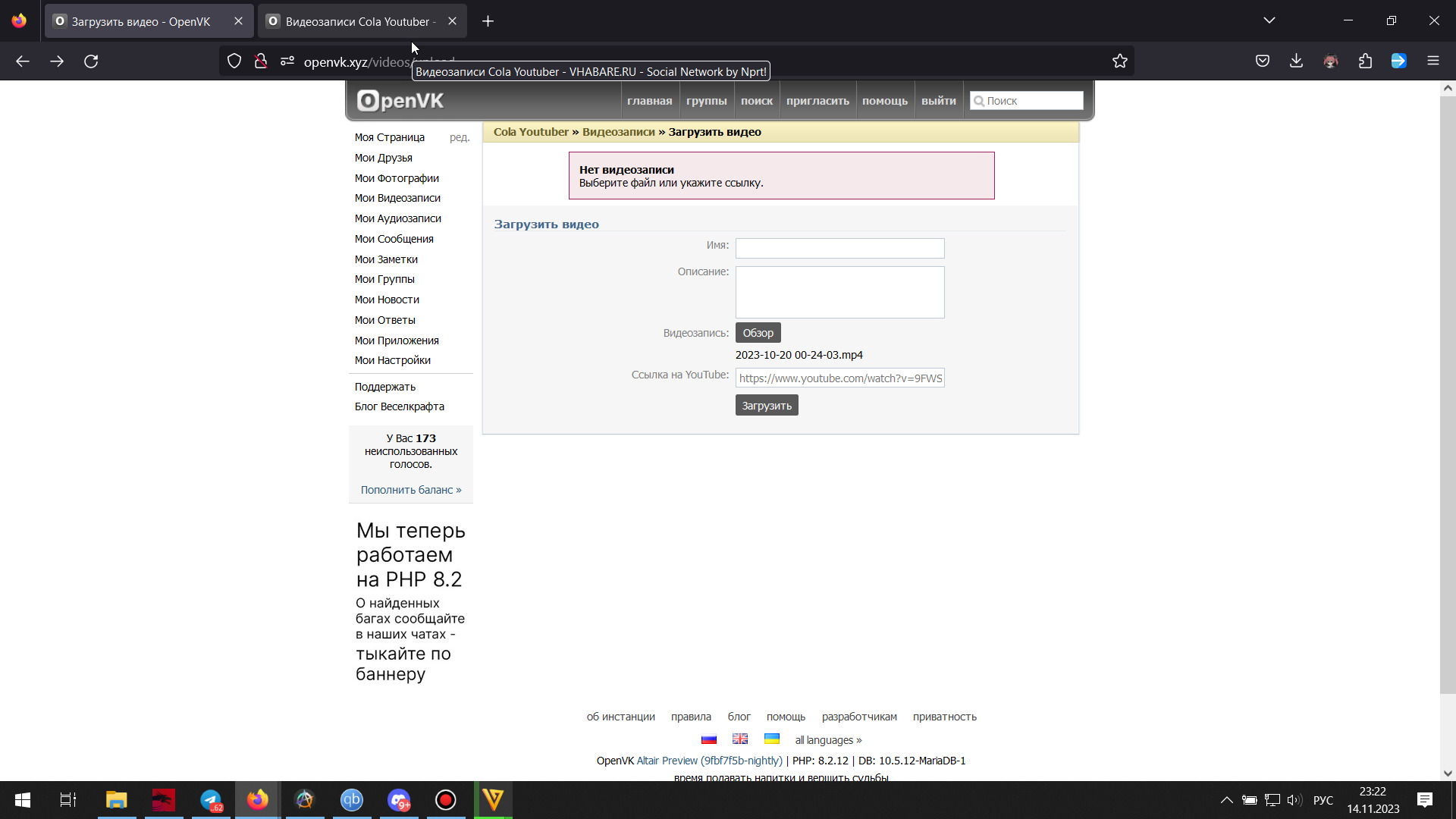Open Firefox downloads panel
1456x819 pixels.
coord(1296,61)
